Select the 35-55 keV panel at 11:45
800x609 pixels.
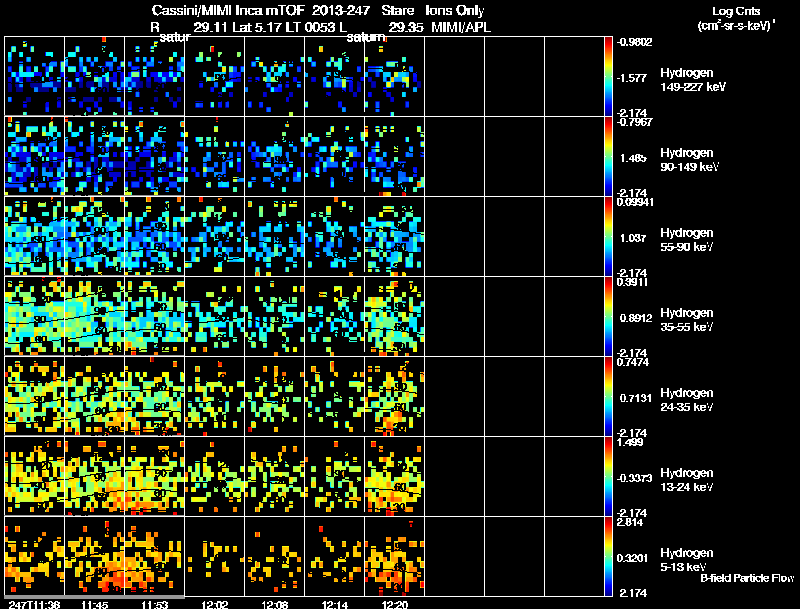coord(94,316)
